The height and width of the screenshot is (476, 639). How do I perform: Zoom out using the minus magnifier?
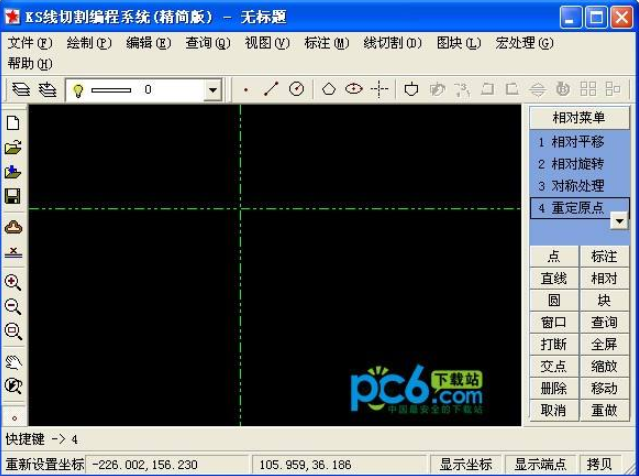pyautogui.click(x=13, y=307)
